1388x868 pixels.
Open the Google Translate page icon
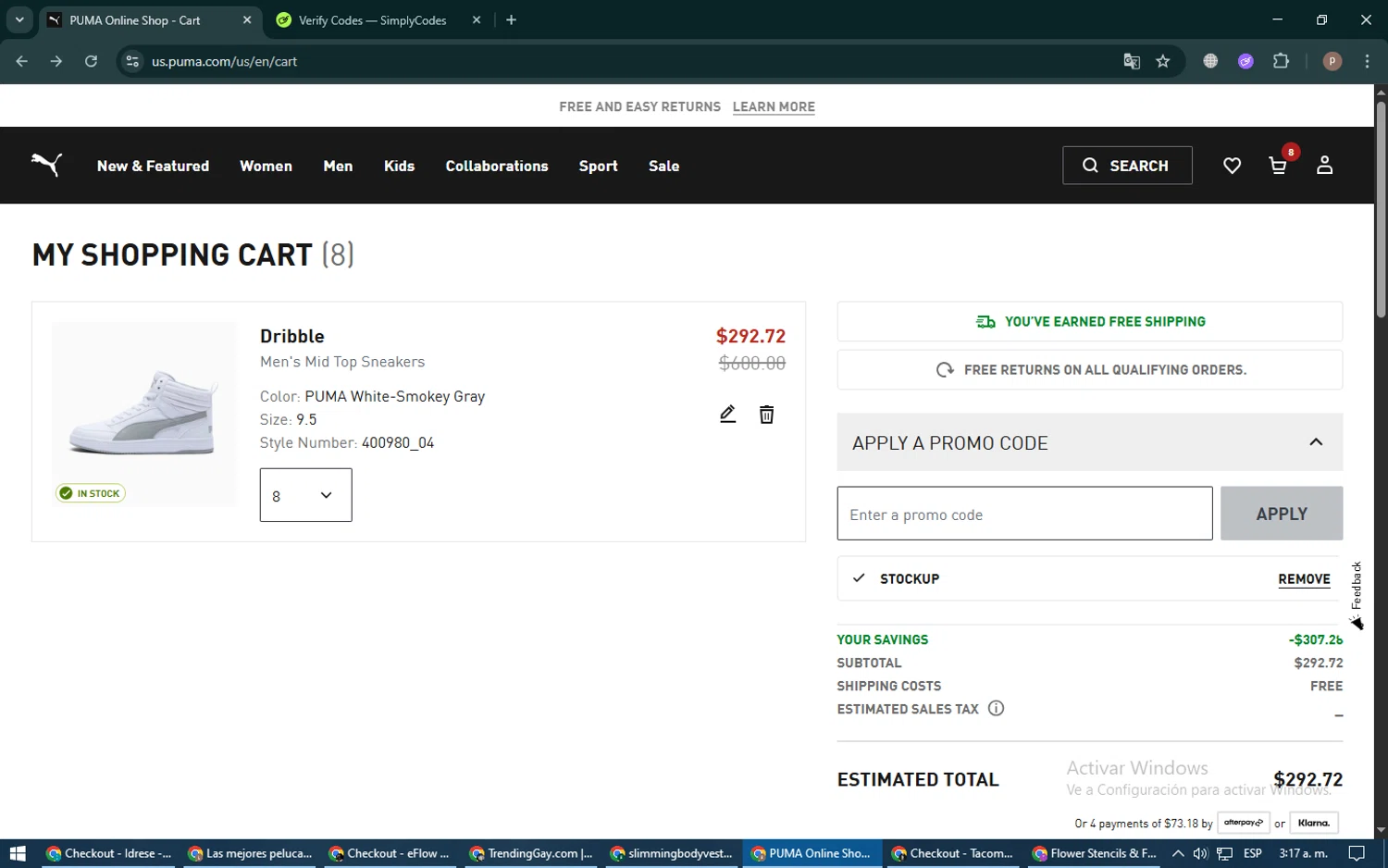1132,61
